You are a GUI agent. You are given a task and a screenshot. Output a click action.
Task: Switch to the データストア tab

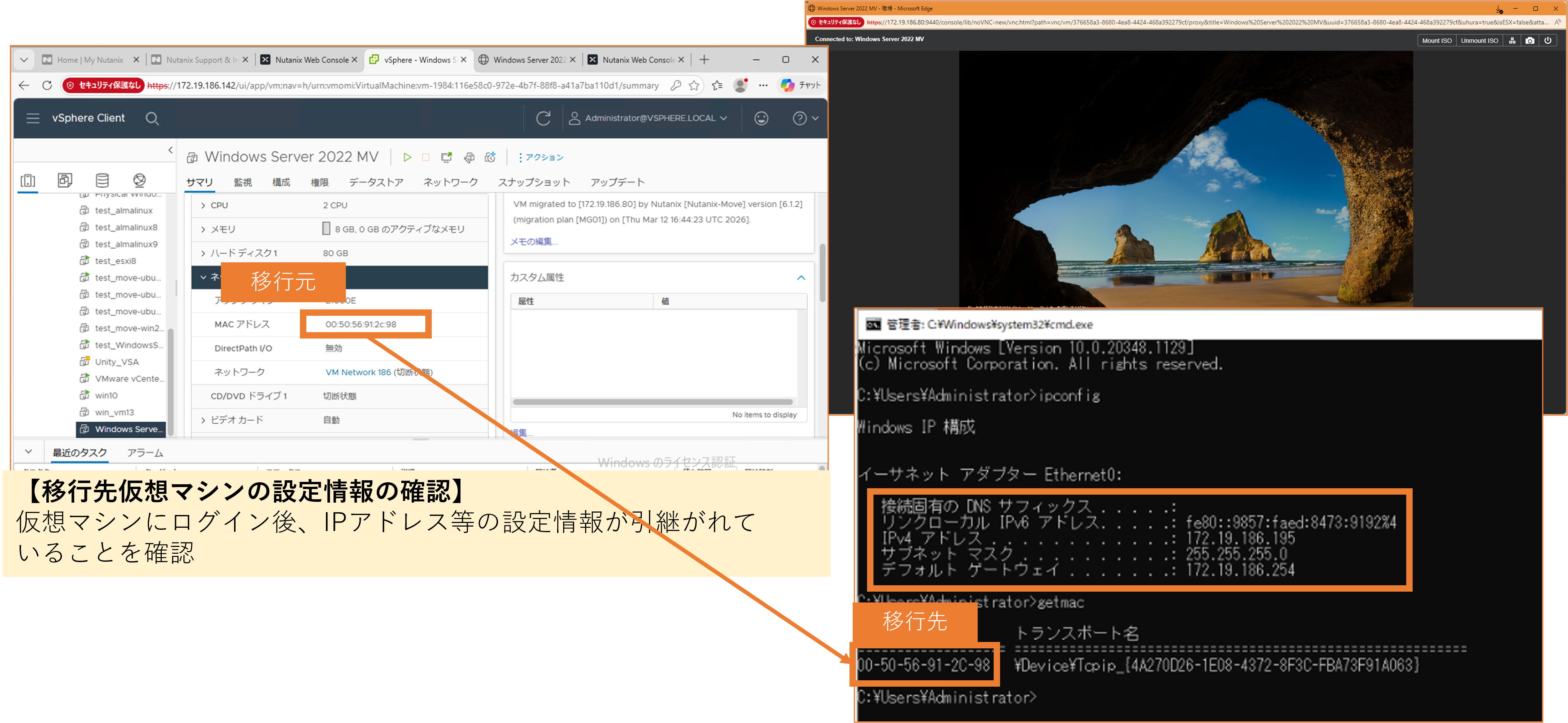376,182
